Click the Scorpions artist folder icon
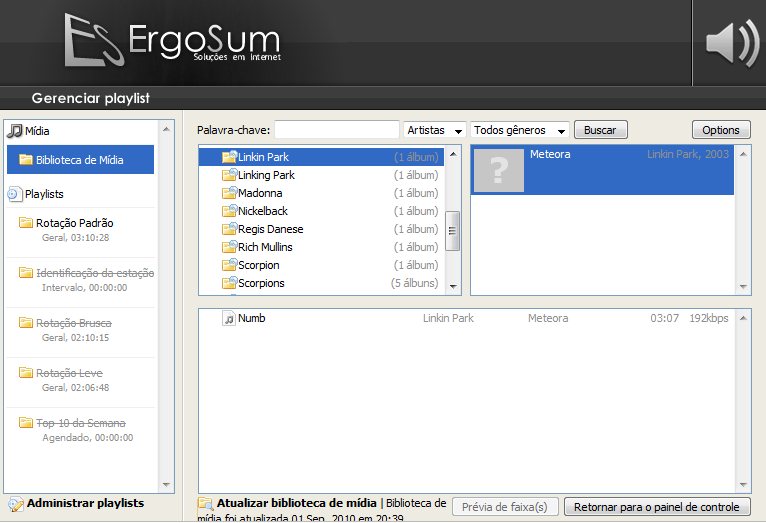Image resolution: width=766 pixels, height=523 pixels. [x=229, y=283]
